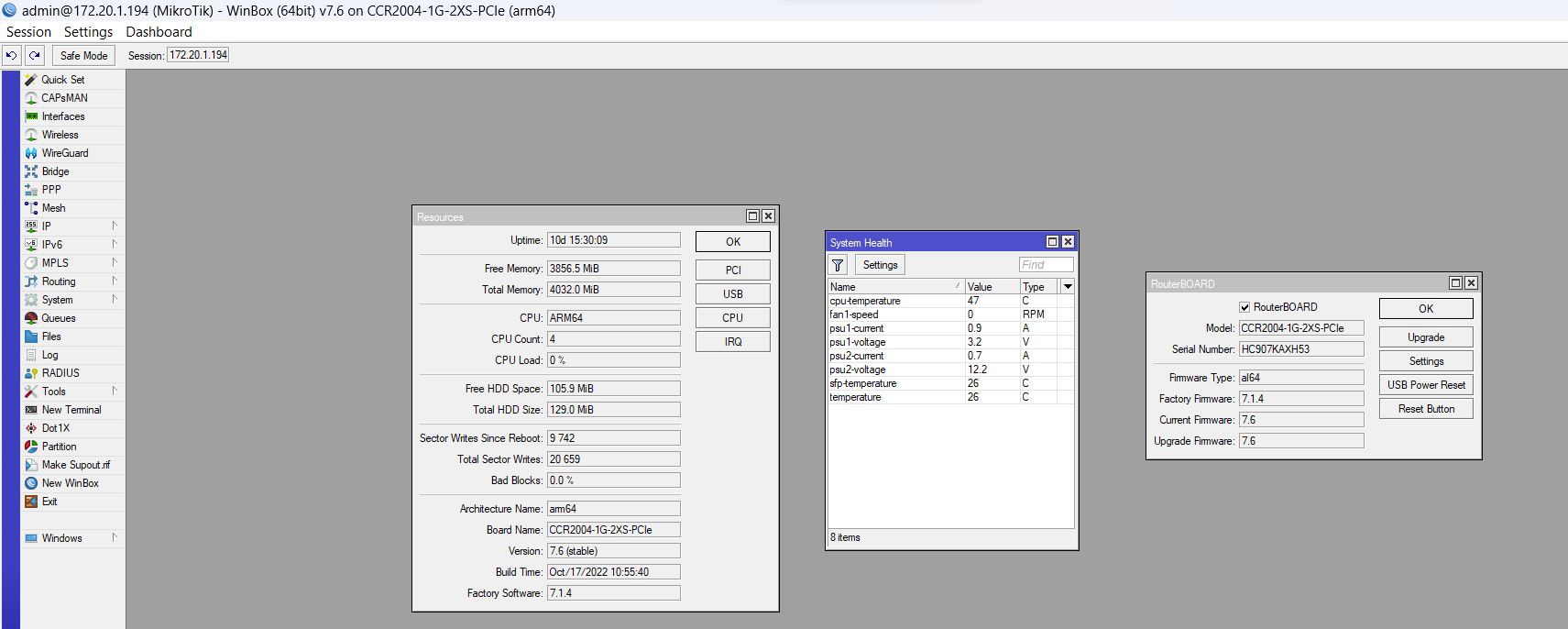The width and height of the screenshot is (1568, 629).
Task: Open the Bridge icon
Action: tap(31, 171)
